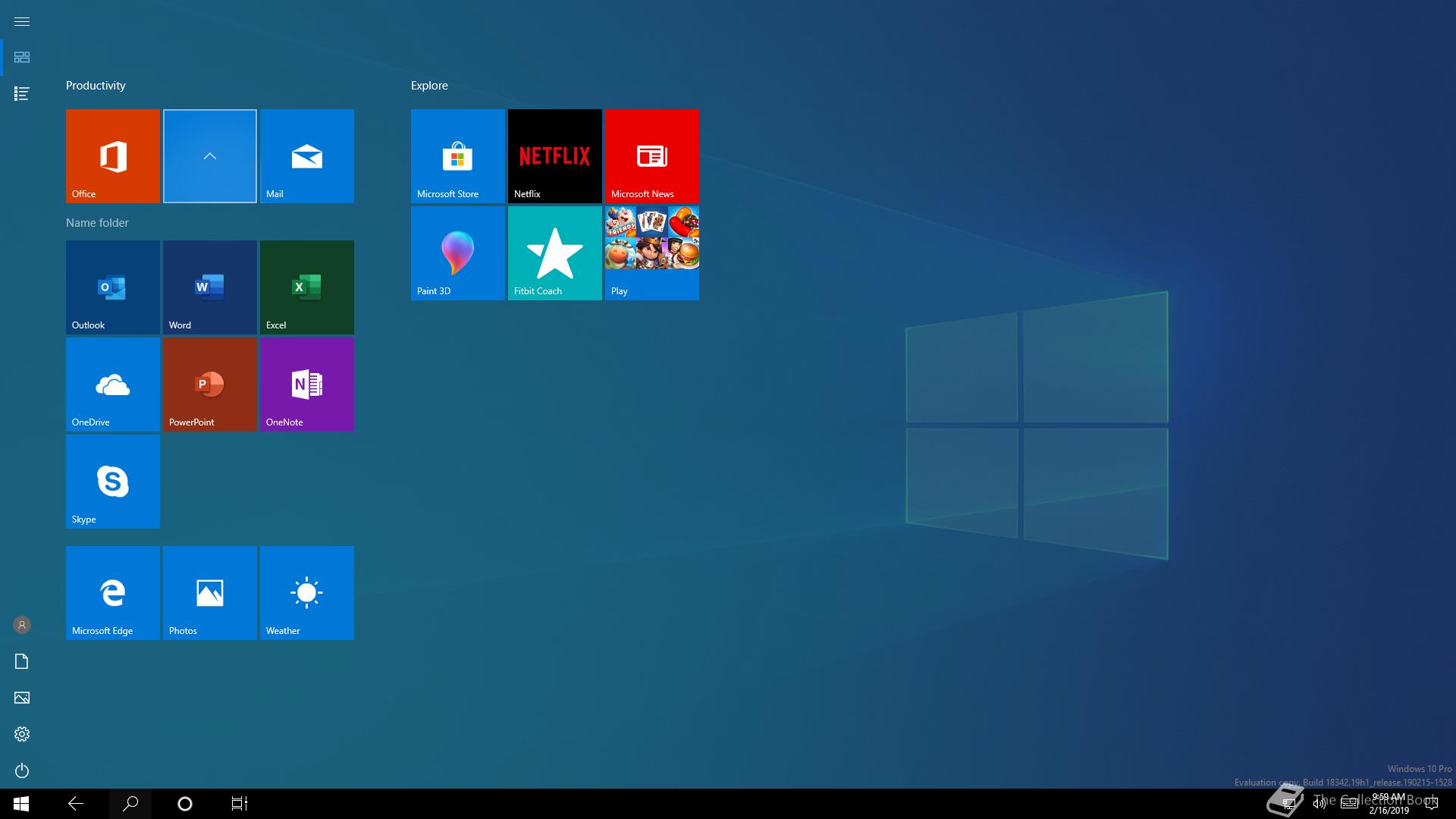Screen dimensions: 1456x819
Task: Launch Outlook from the folder
Action: point(113,287)
